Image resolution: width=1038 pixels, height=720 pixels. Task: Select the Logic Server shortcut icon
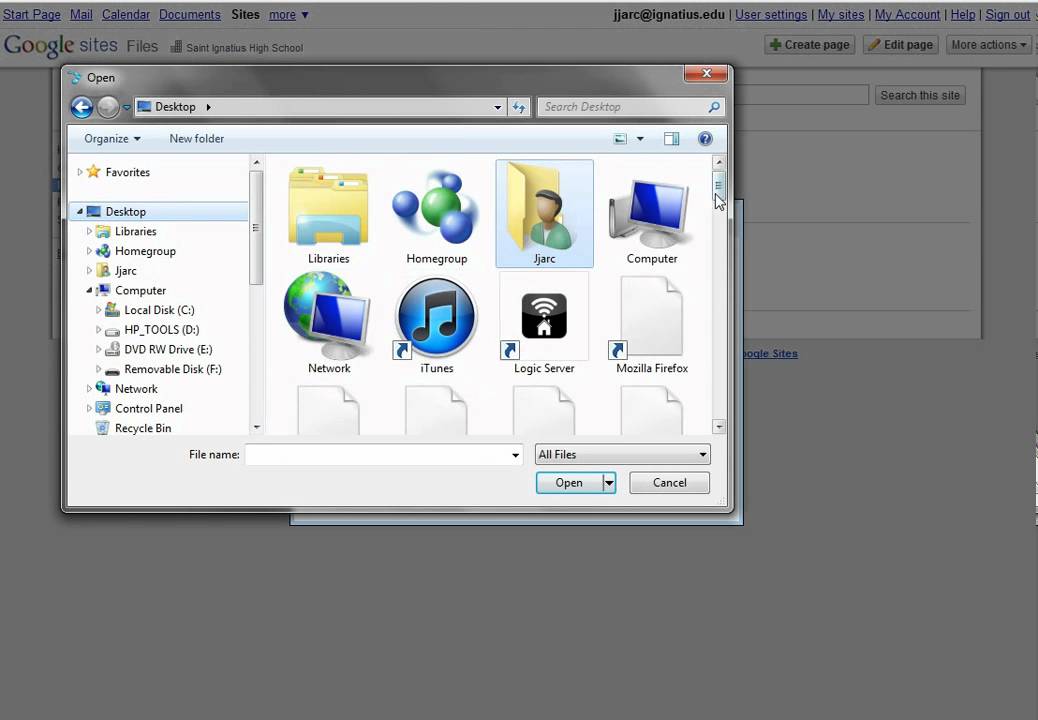click(544, 316)
